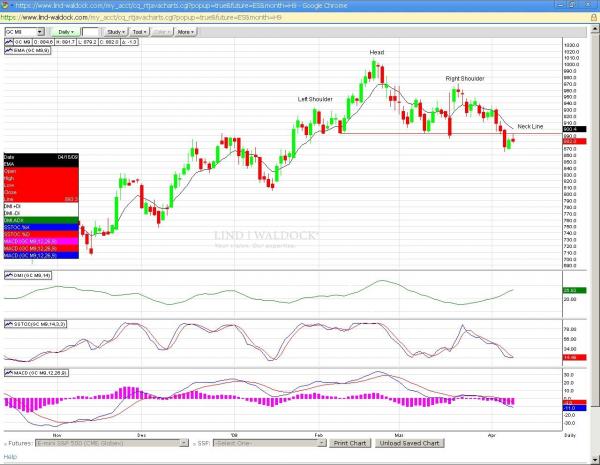Viewport: 600px width, 465px height.
Task: Click the DMI indicator panel icon
Action: click(7, 274)
